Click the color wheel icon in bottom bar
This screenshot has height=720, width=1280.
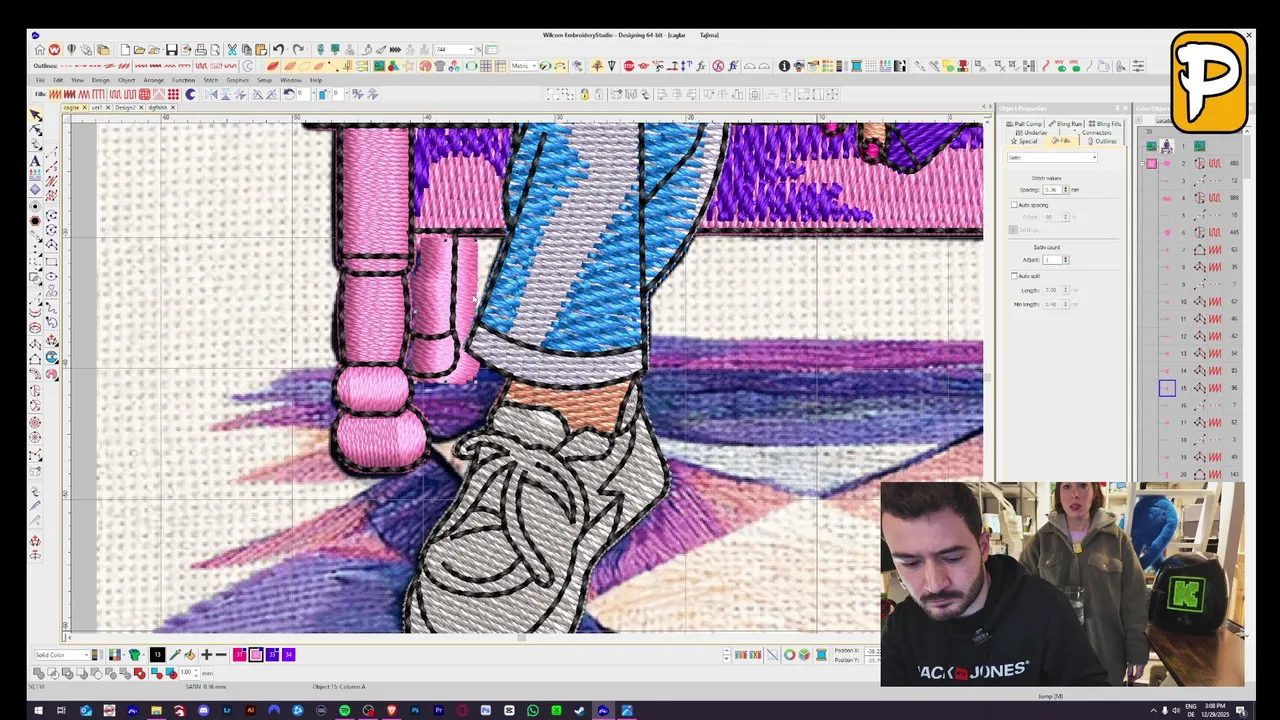[789, 655]
